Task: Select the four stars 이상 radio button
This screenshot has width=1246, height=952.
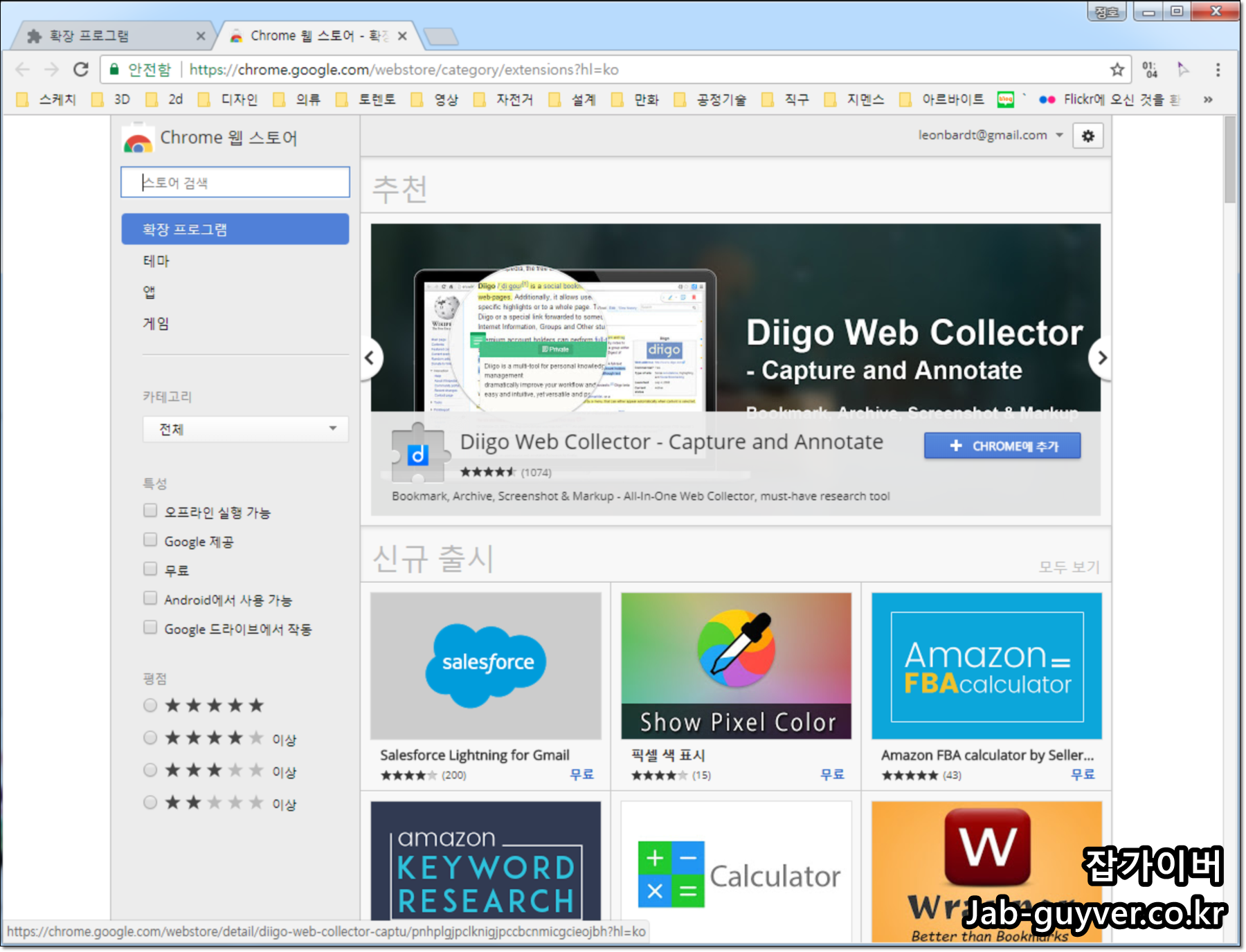Action: (x=150, y=738)
